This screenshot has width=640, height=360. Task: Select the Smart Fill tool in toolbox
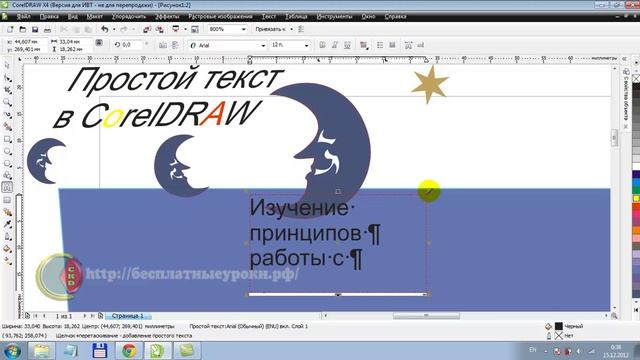[7, 127]
